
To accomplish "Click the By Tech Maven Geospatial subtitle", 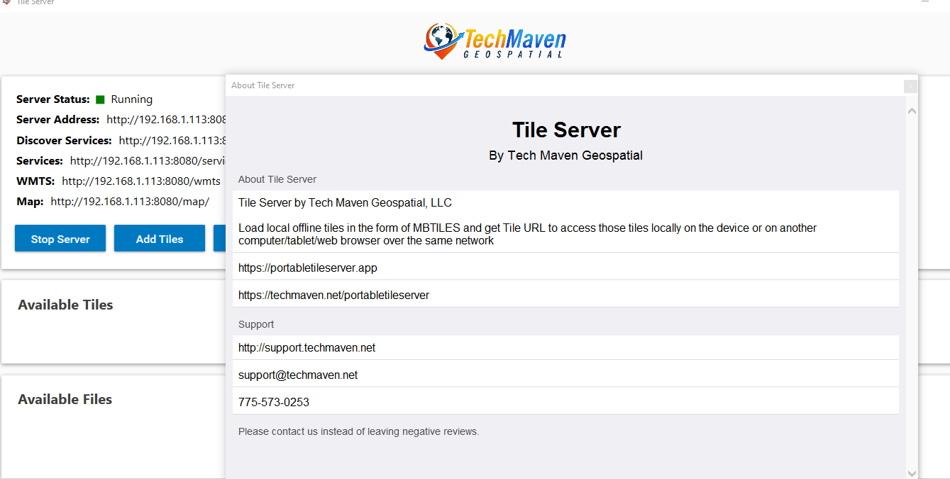I will 566,156.
